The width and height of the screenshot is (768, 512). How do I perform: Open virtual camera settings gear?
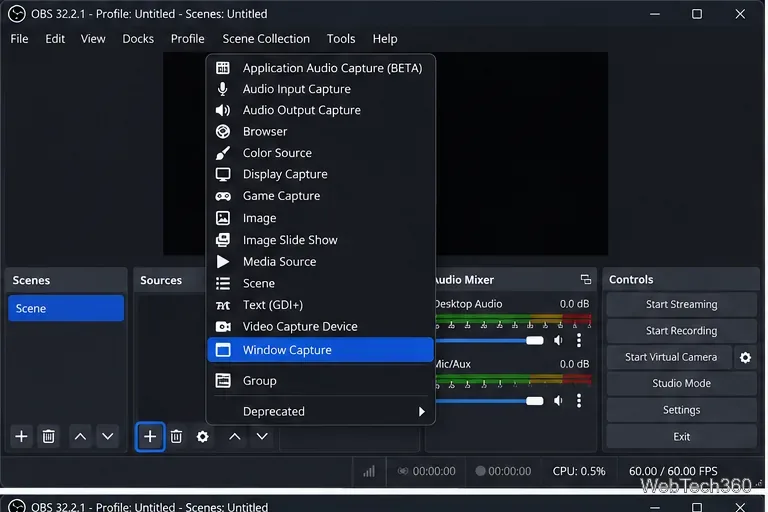coord(745,357)
